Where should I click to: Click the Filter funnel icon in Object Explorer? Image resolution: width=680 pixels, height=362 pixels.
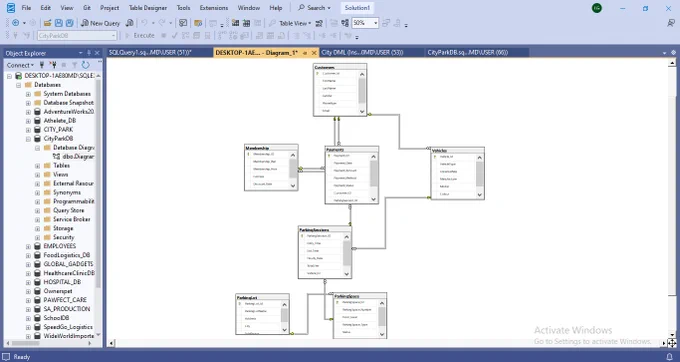tap(74, 65)
